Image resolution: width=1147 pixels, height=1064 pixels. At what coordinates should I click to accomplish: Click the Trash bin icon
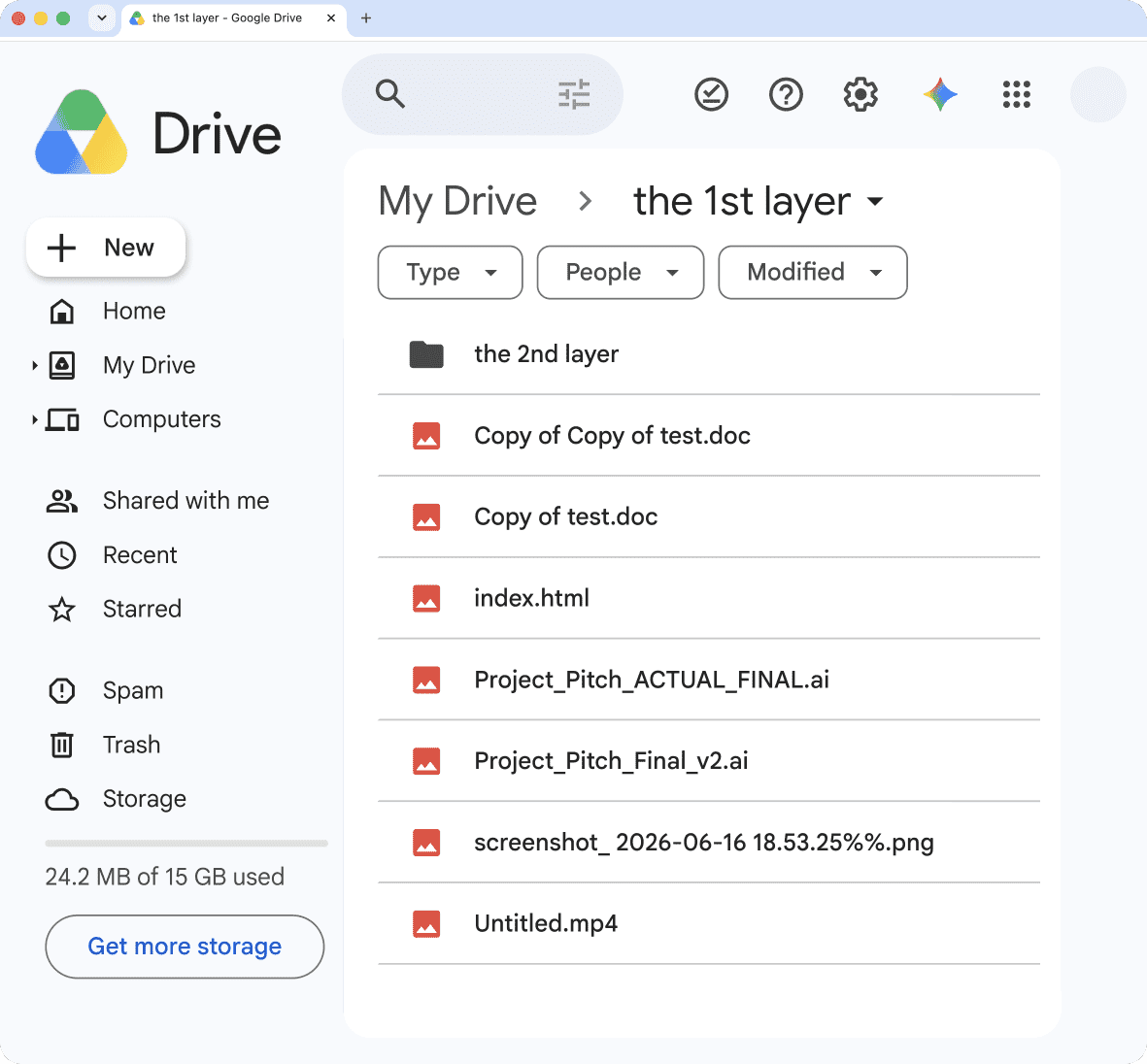(62, 745)
